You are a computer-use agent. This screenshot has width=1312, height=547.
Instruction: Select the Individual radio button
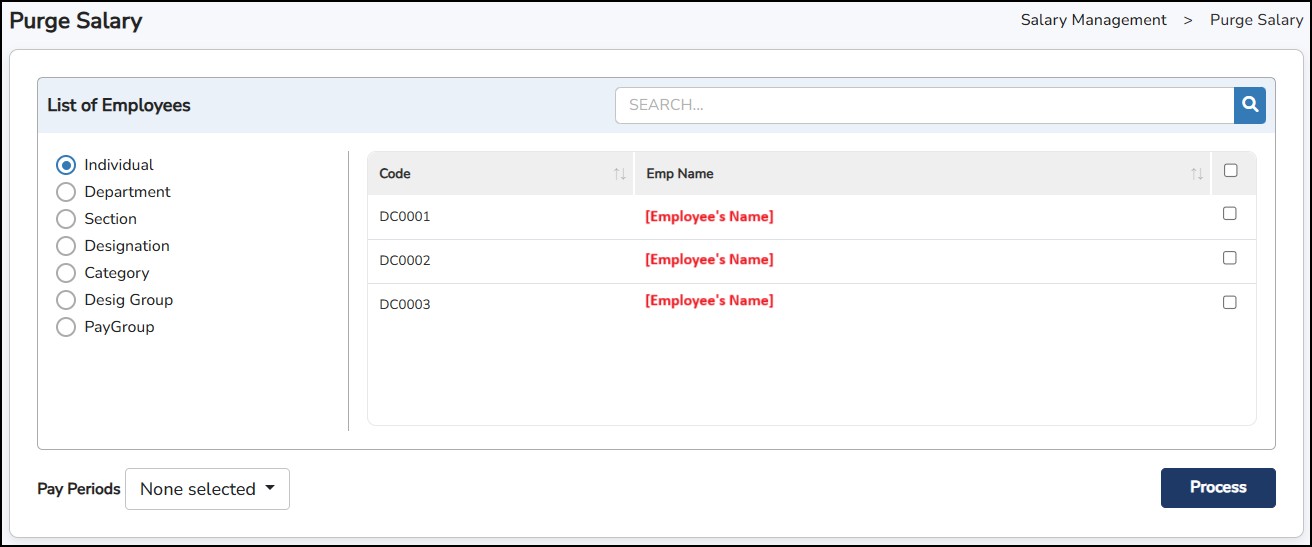(66, 165)
